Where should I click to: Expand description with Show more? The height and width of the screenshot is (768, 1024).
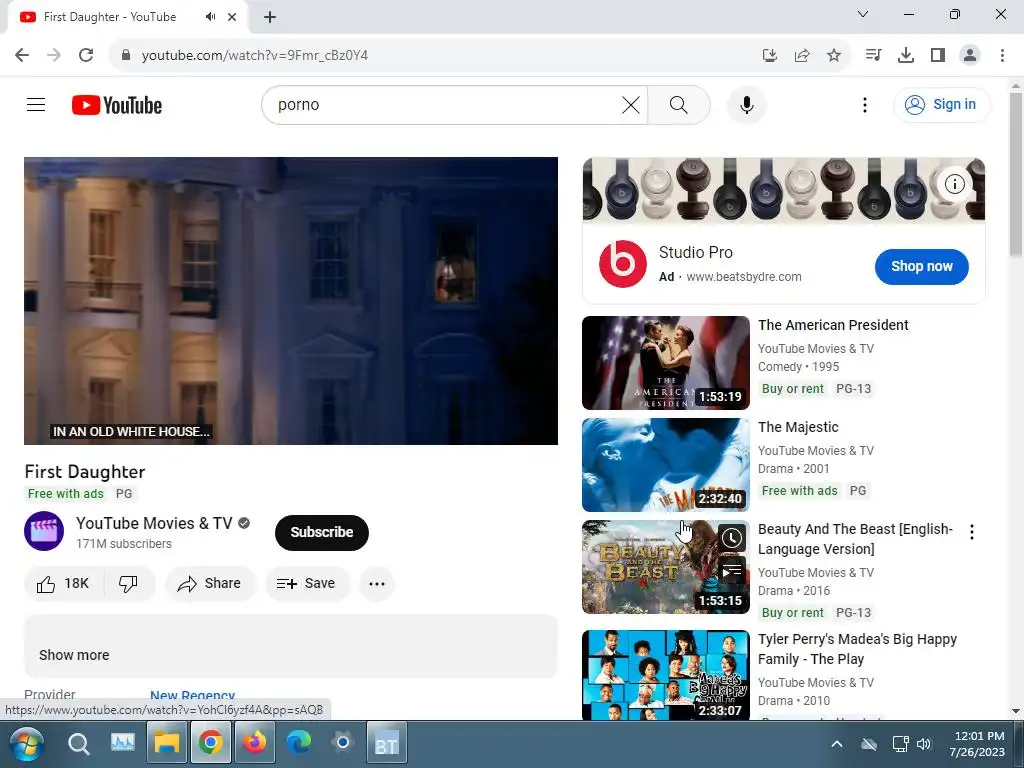click(x=74, y=655)
